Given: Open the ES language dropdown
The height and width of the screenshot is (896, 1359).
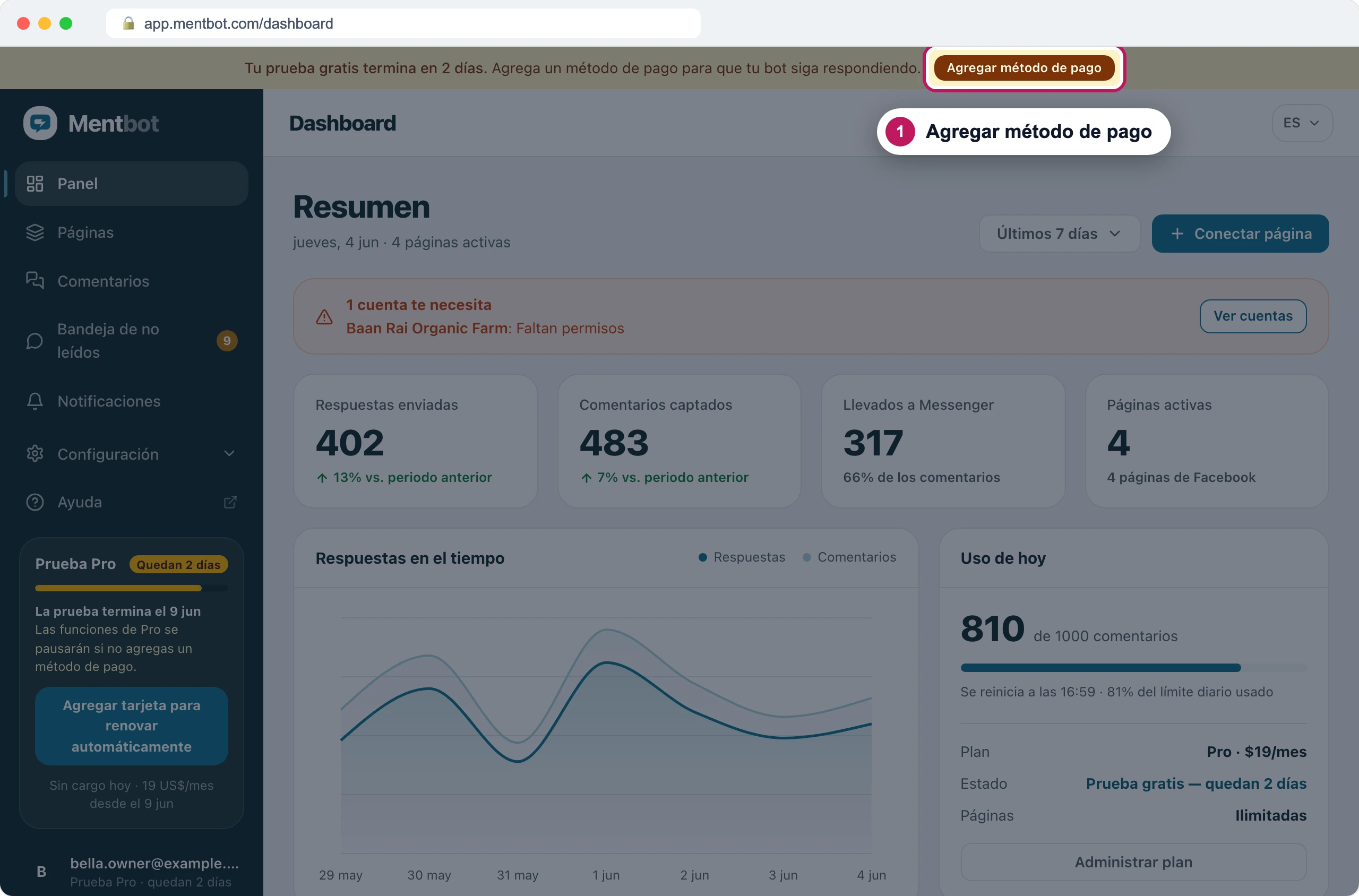Looking at the screenshot, I should click(x=1302, y=123).
